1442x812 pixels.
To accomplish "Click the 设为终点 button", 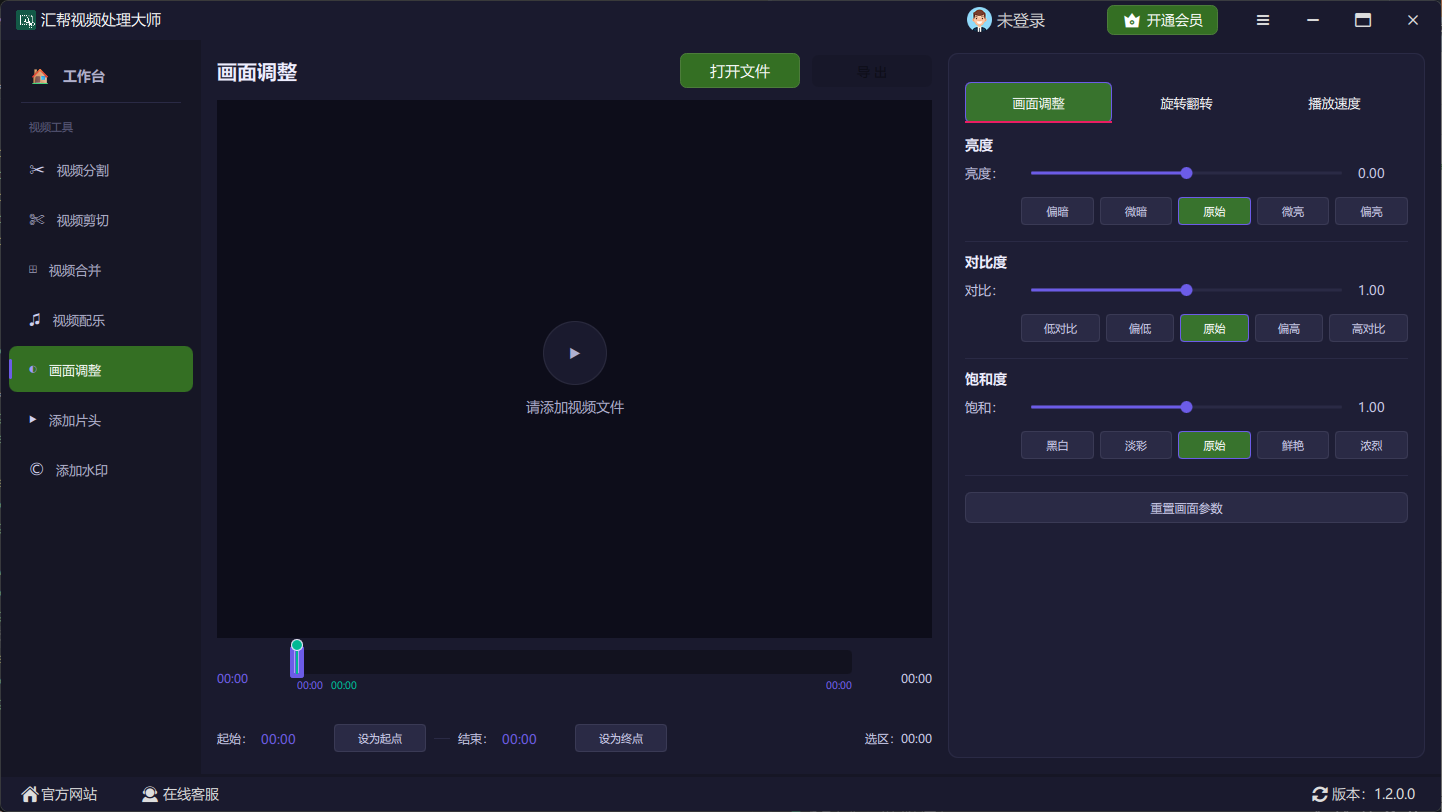I will (621, 738).
